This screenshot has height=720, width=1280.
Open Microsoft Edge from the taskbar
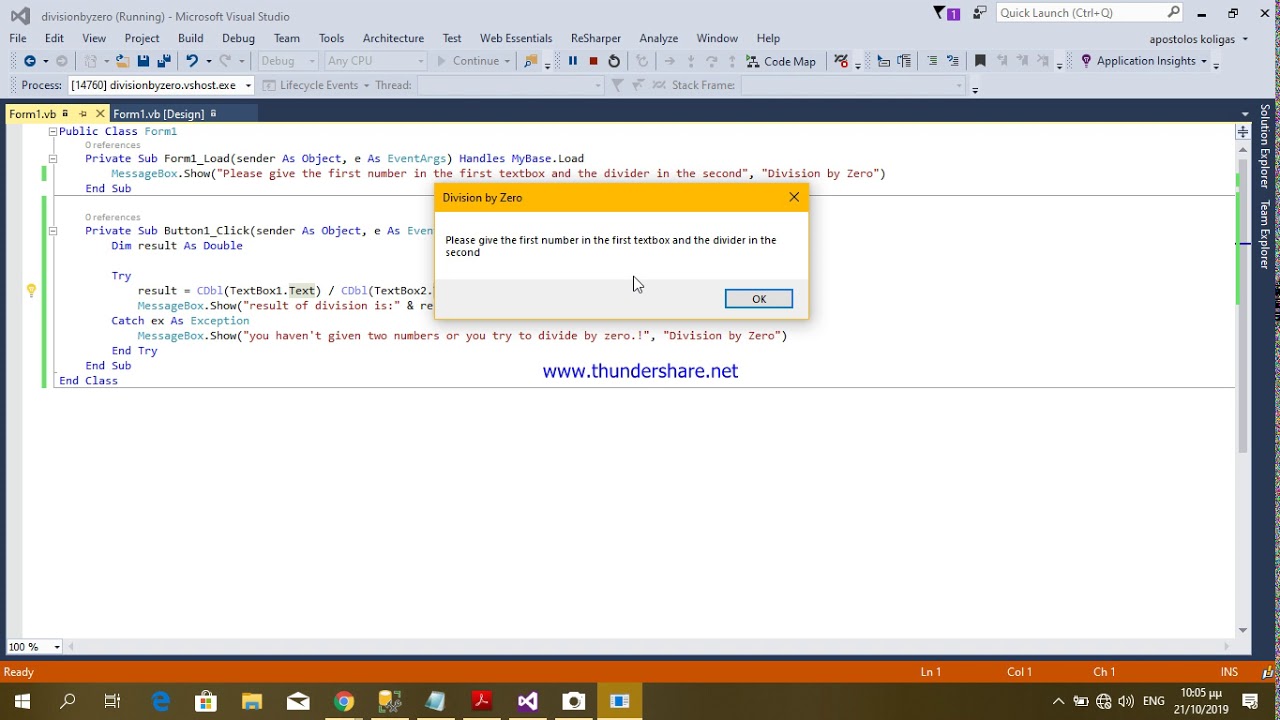pos(160,701)
